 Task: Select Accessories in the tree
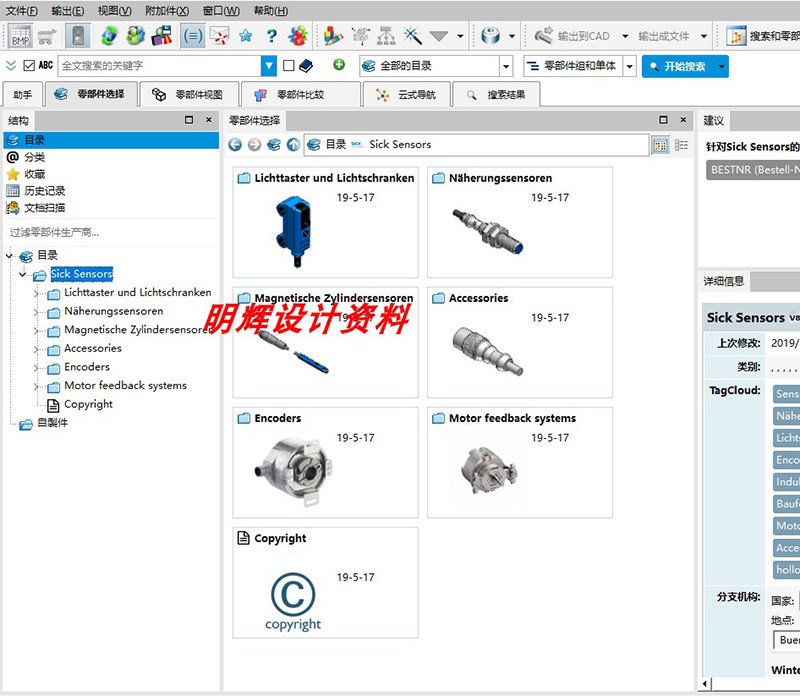coord(93,349)
